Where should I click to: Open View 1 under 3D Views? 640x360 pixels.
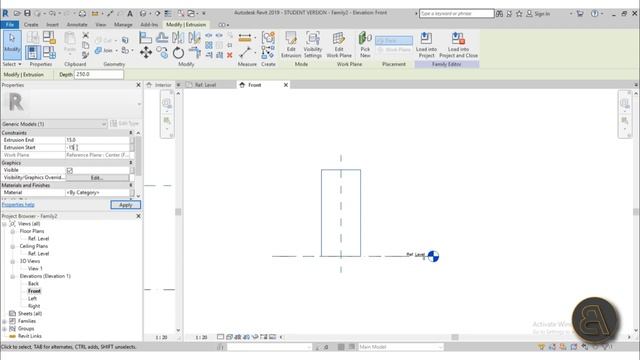click(x=35, y=269)
